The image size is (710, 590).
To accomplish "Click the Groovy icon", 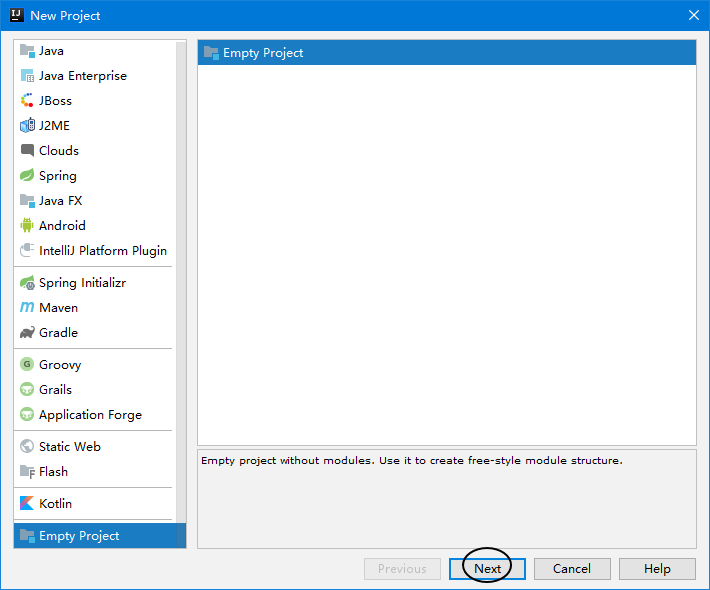I will 27,365.
